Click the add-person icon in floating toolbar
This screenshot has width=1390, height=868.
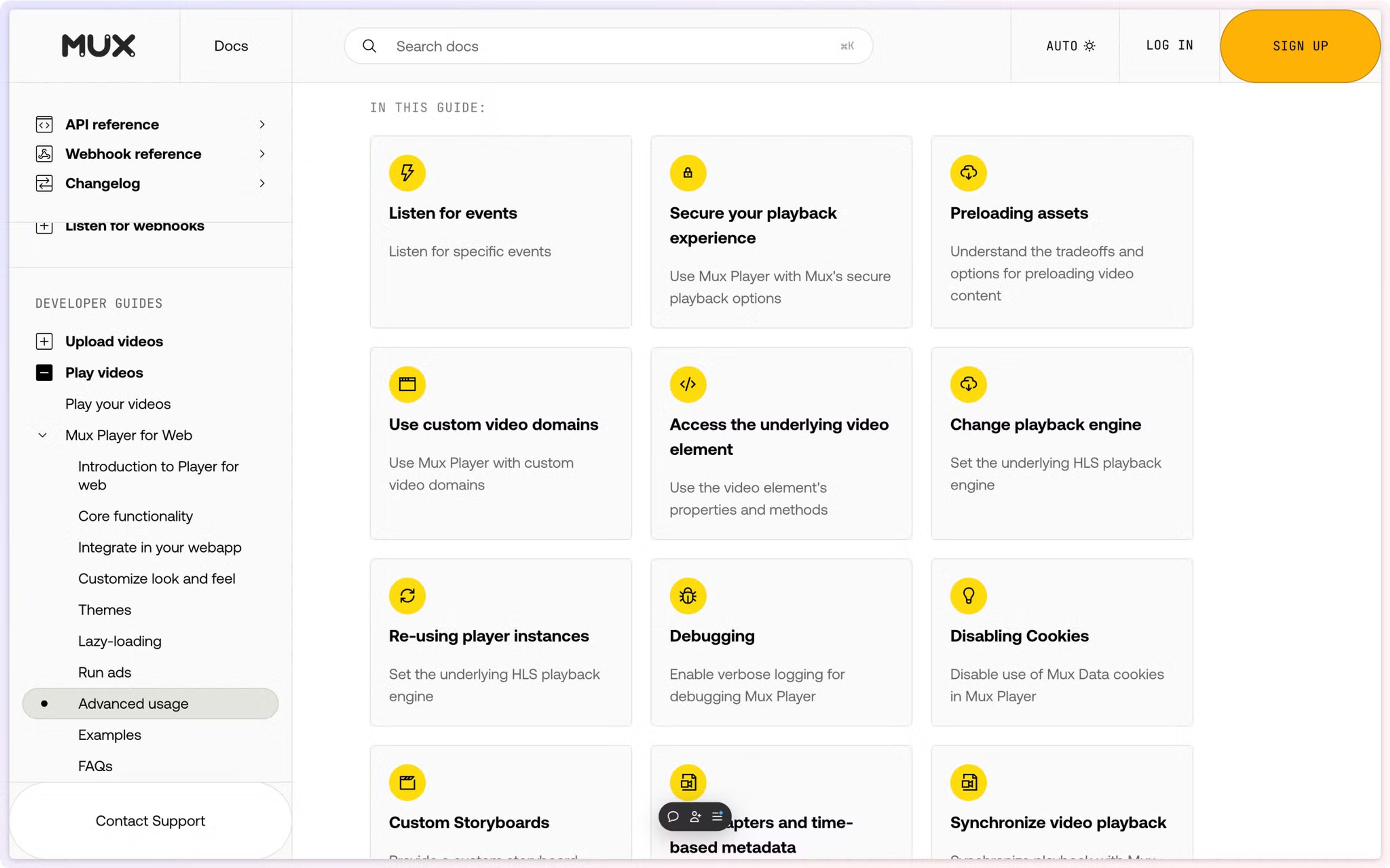695,816
